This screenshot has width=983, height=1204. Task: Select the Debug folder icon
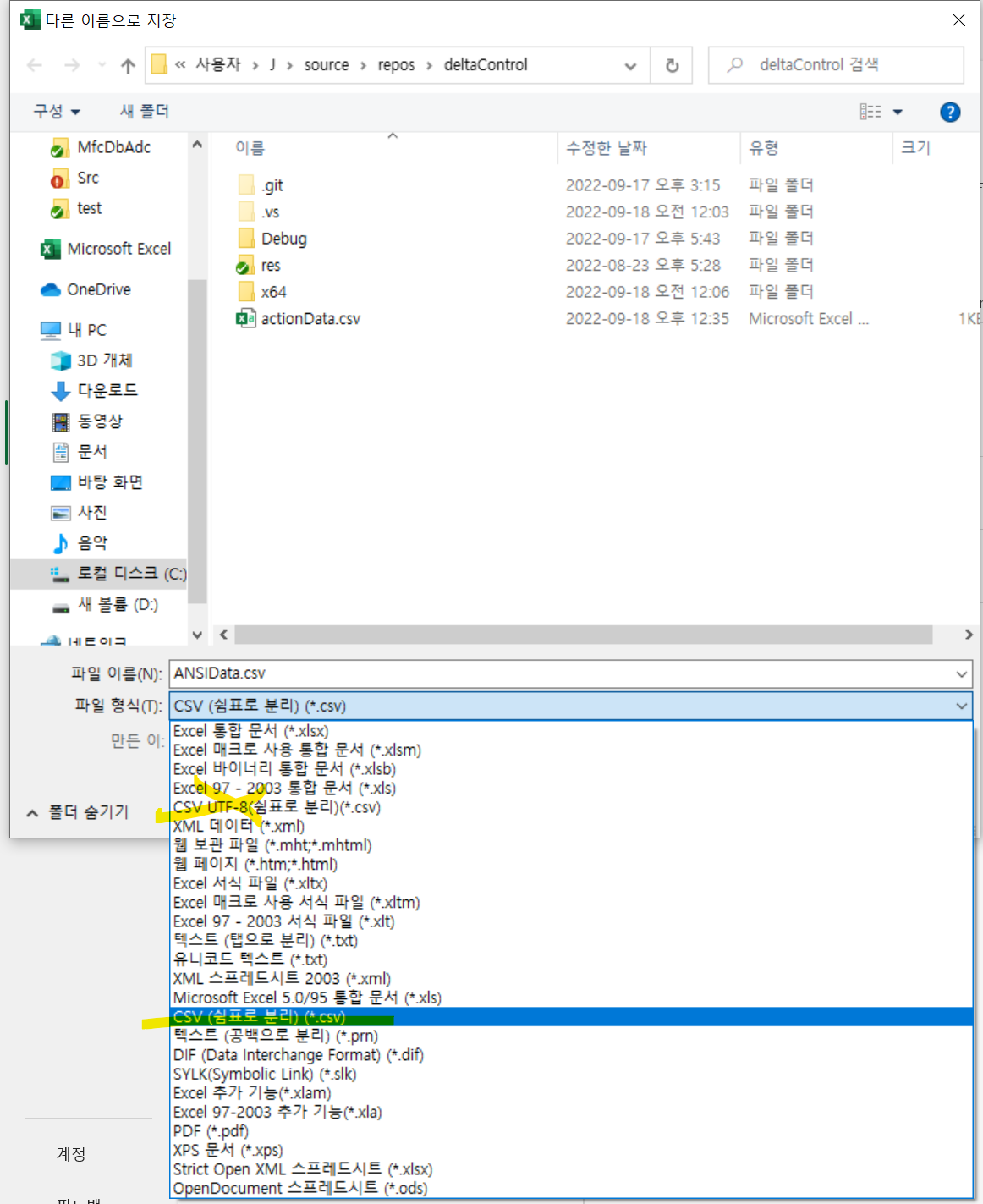(x=246, y=238)
